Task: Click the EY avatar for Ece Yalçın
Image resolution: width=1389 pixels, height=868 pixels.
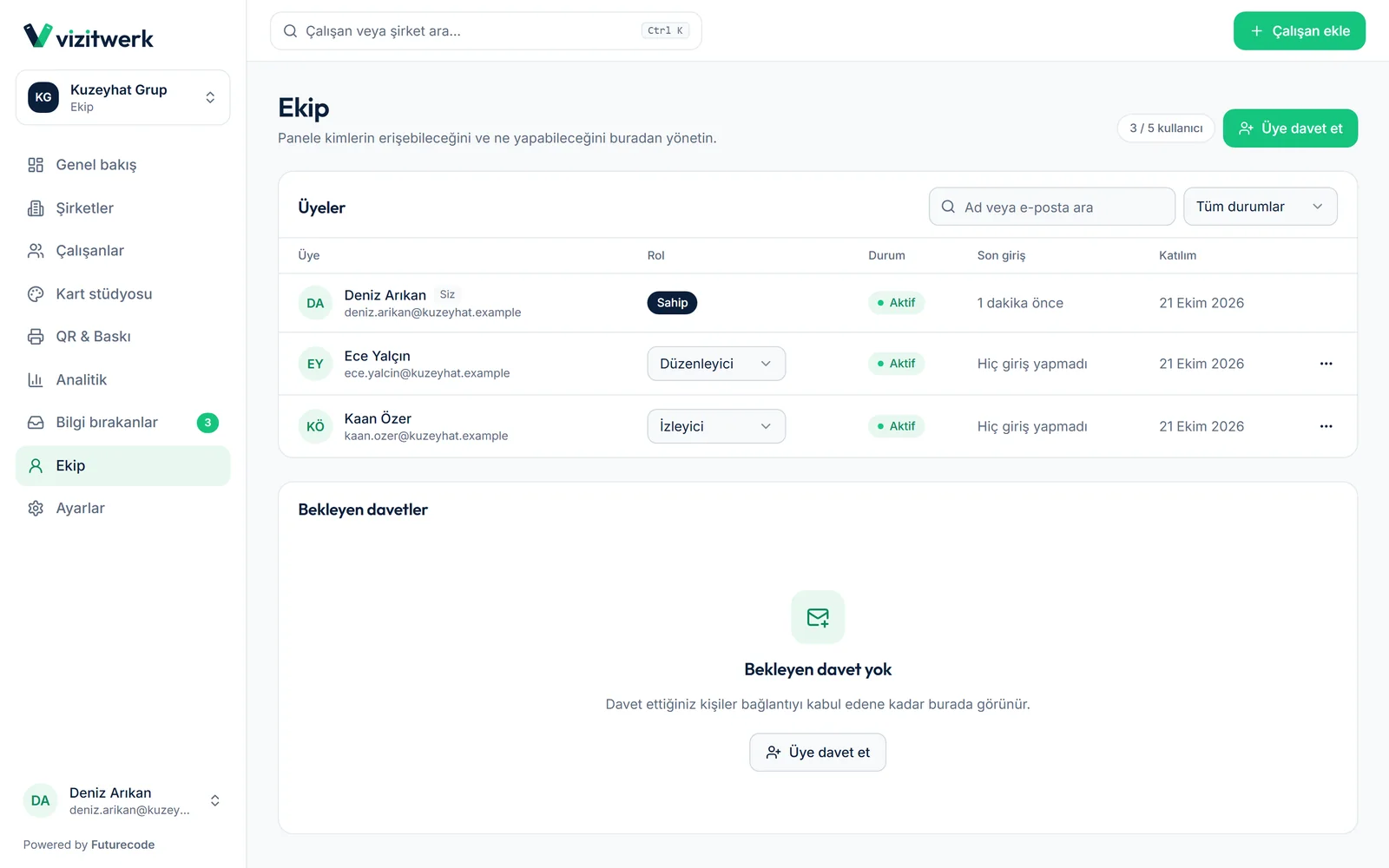Action: (315, 364)
